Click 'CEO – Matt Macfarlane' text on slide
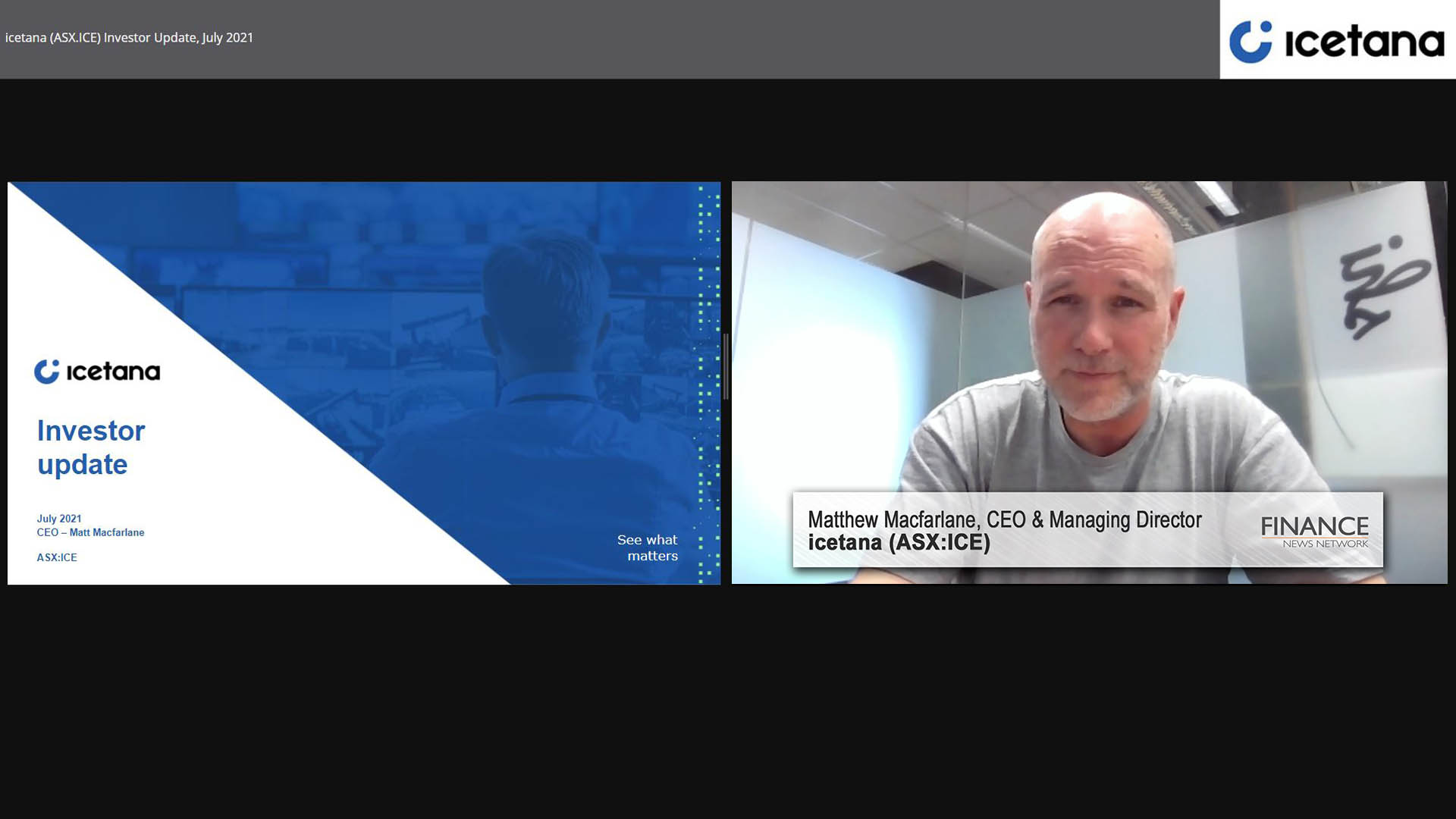 click(x=90, y=532)
